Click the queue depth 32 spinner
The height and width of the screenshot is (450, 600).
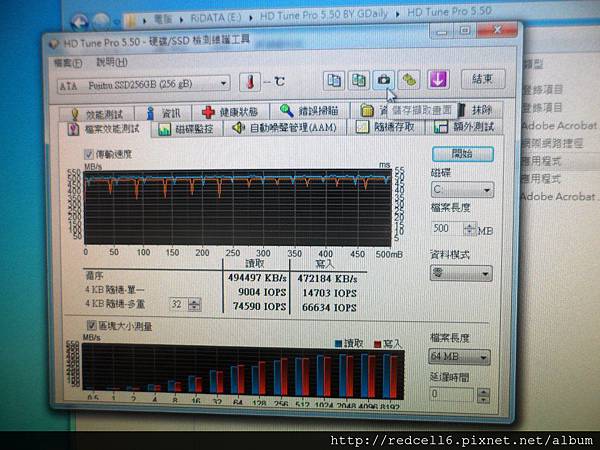pyautogui.click(x=194, y=305)
